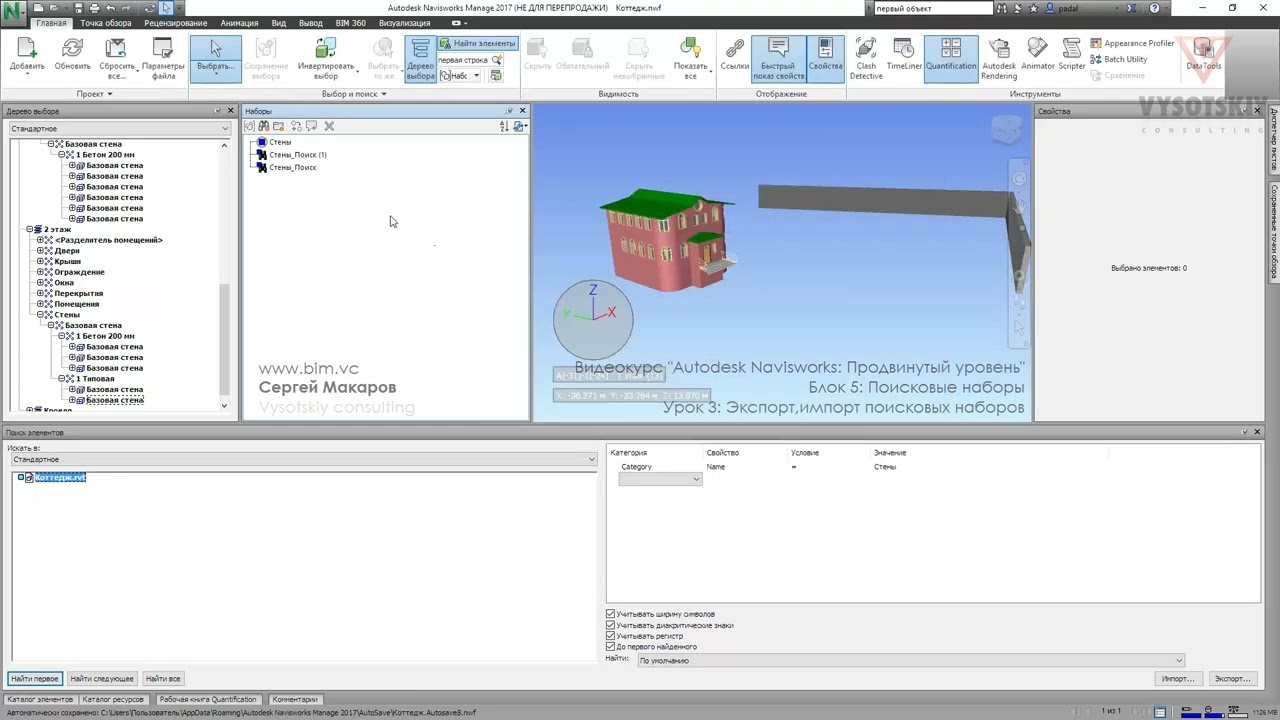1280x720 pixels.
Task: Click the ViewCube in the 3D view
Action: coord(1007,128)
